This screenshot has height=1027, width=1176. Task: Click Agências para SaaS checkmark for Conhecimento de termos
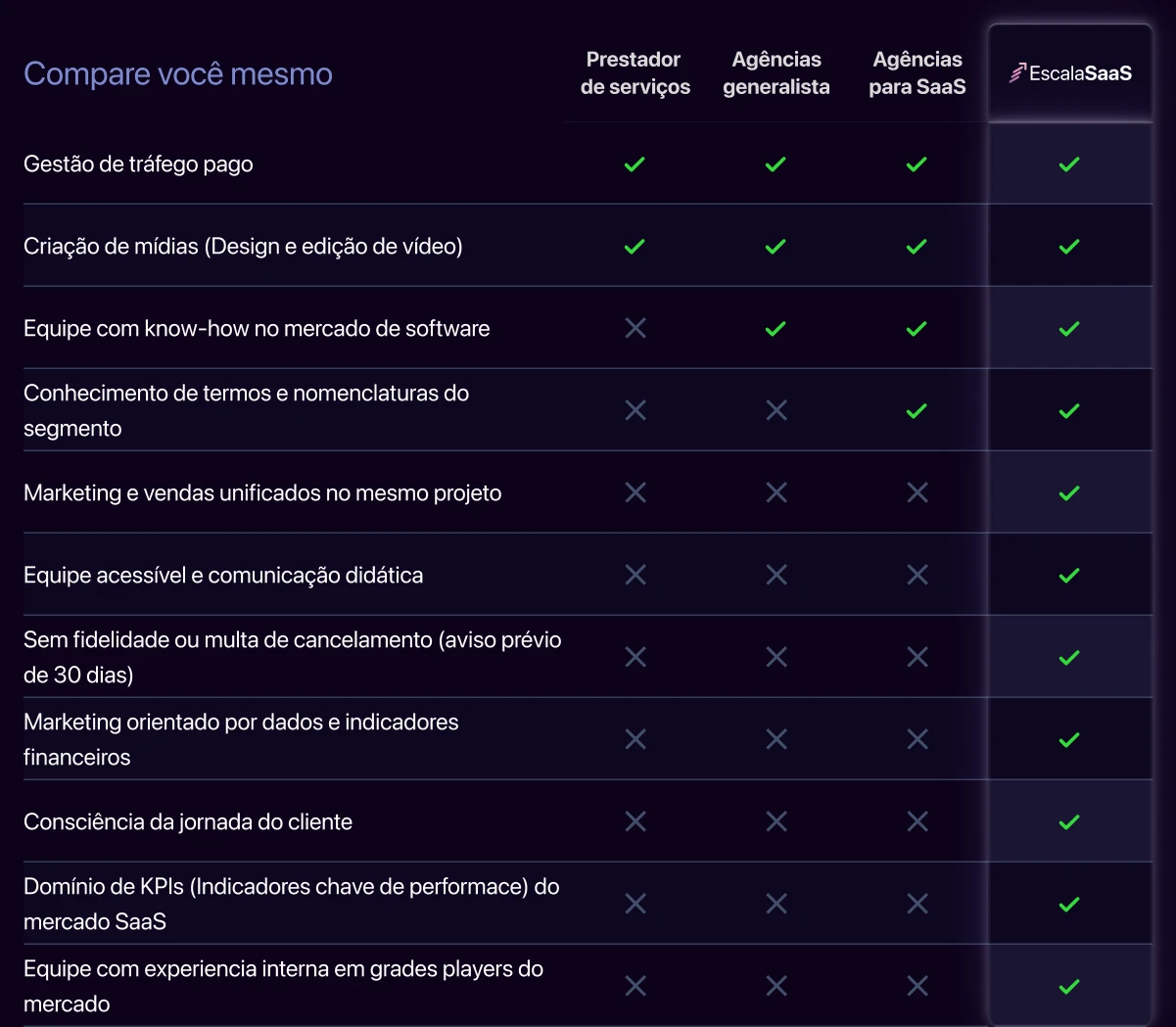point(917,411)
